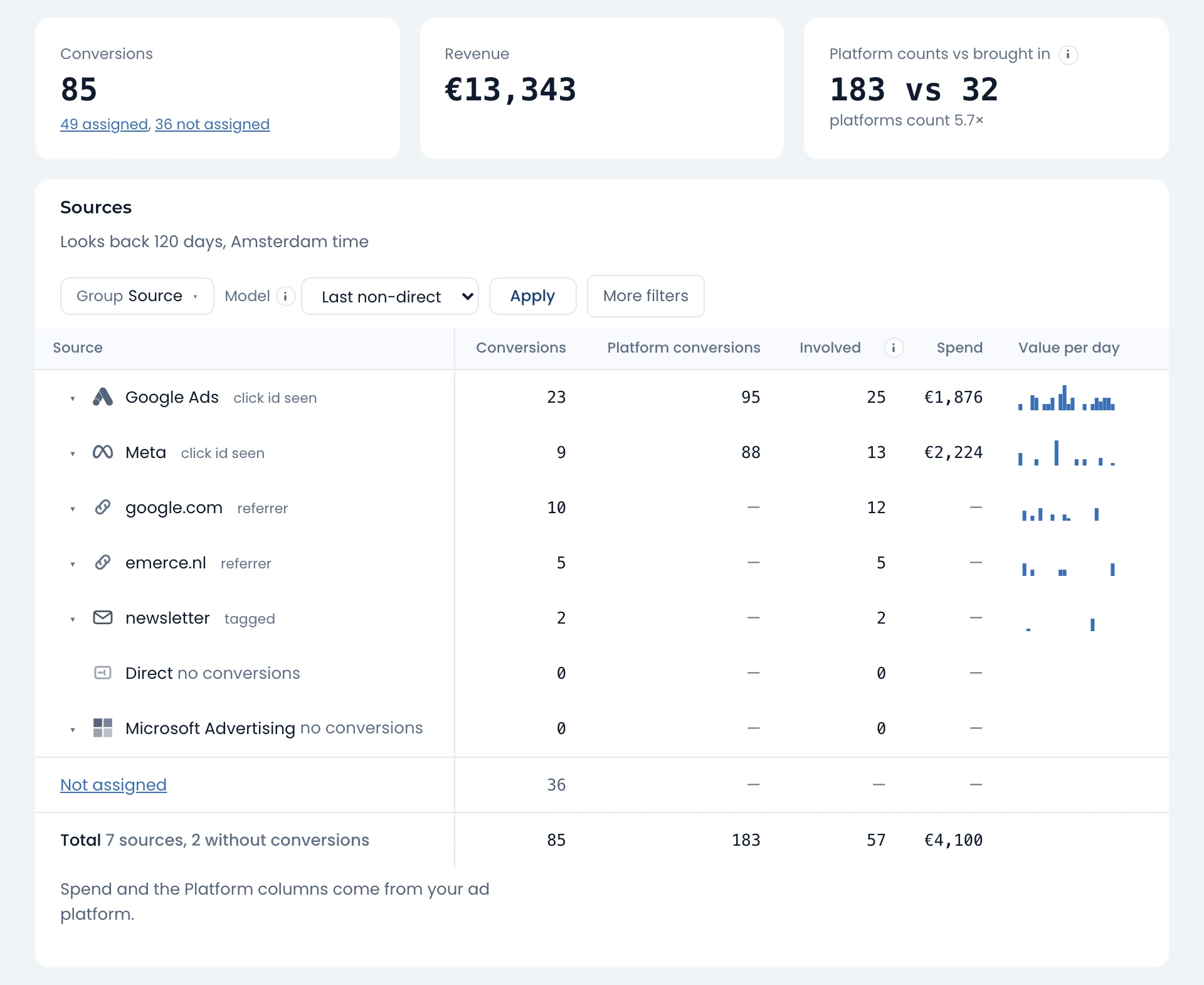This screenshot has height=985, width=1204.
Task: Click the Conversions column header
Action: point(520,348)
